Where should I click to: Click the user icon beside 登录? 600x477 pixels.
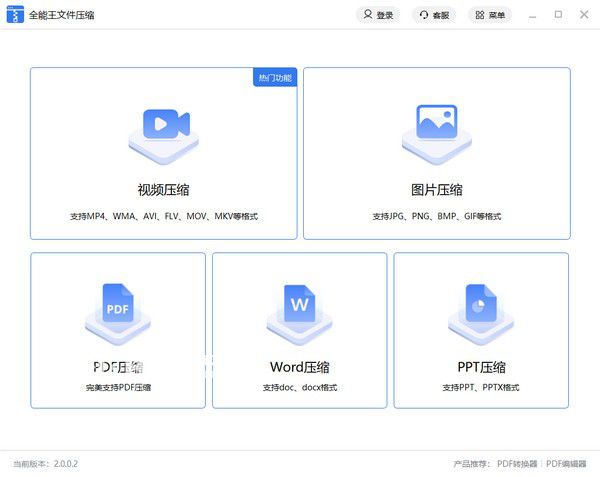tap(368, 15)
